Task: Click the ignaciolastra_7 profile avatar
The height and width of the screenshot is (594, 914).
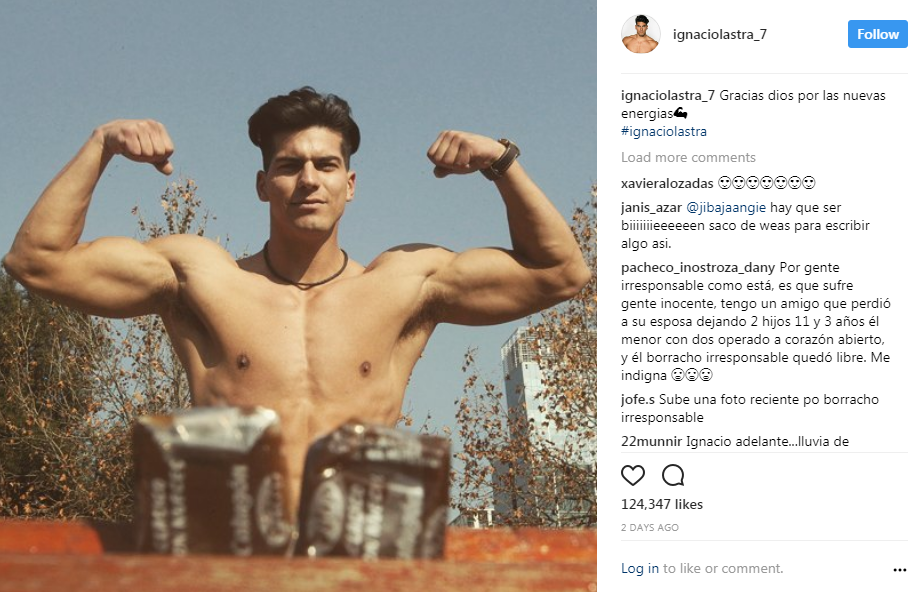Action: (641, 34)
